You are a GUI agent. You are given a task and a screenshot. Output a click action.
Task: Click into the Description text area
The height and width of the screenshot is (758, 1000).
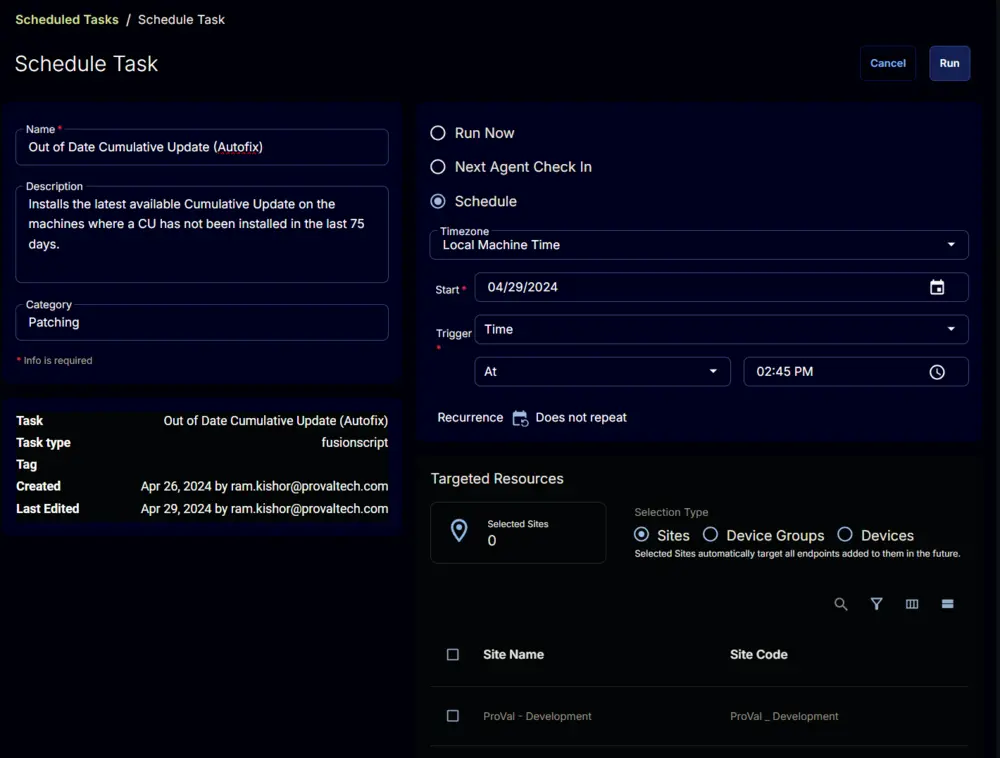(202, 234)
